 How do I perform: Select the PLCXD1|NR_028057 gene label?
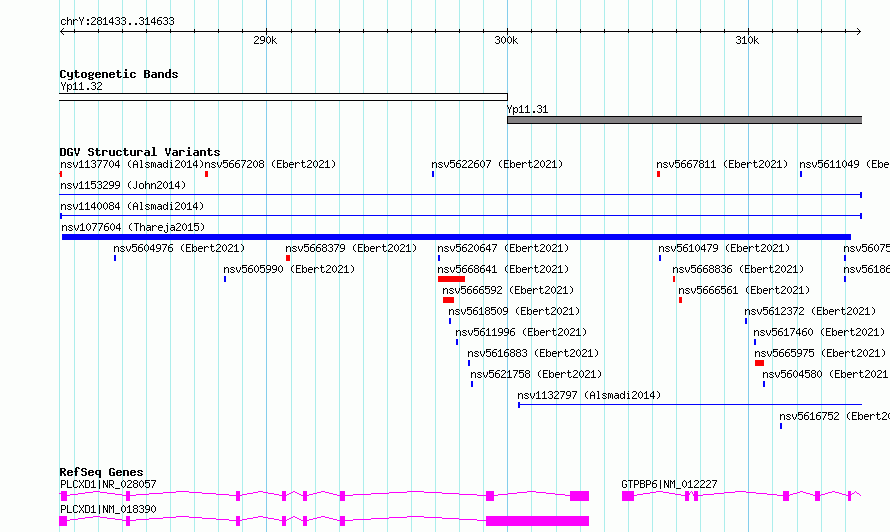click(x=108, y=485)
